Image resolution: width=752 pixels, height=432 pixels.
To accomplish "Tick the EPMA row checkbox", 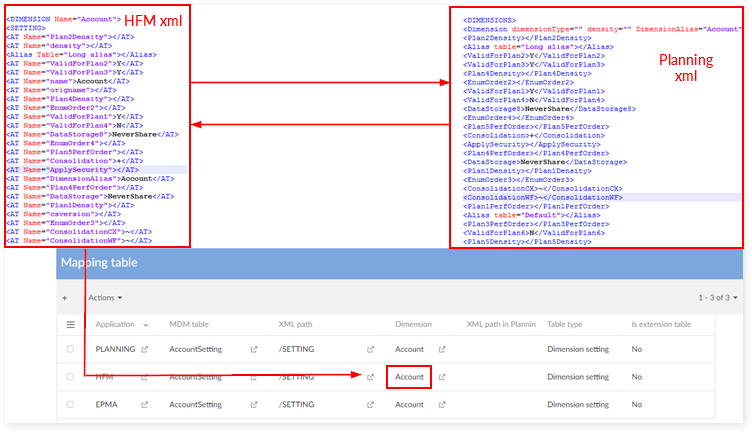I will tap(70, 405).
